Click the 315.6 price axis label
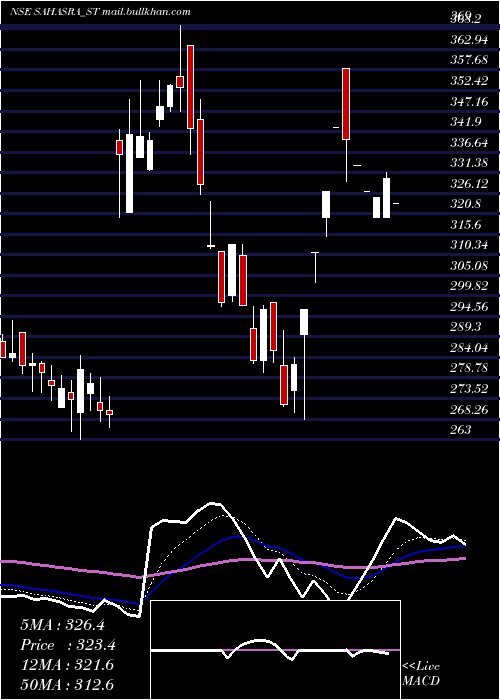 pyautogui.click(x=466, y=225)
